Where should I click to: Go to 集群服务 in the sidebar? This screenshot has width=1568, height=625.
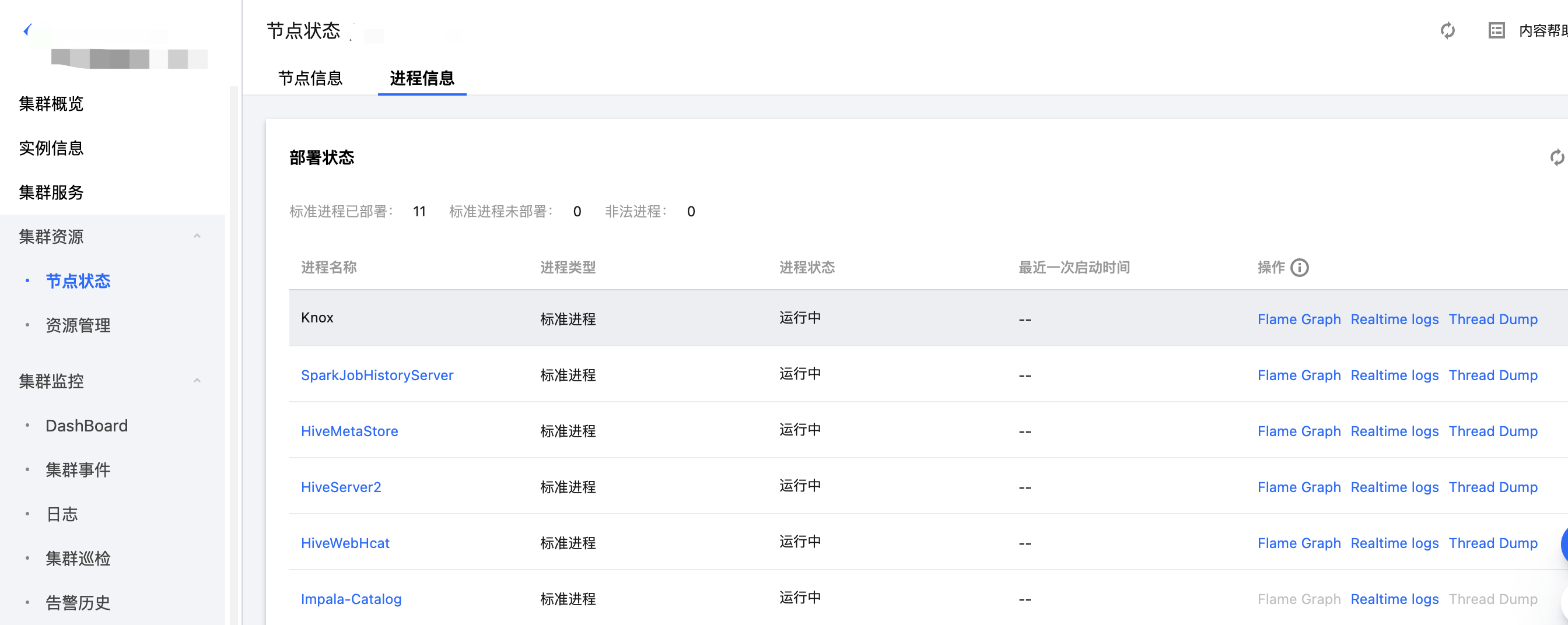[x=51, y=193]
